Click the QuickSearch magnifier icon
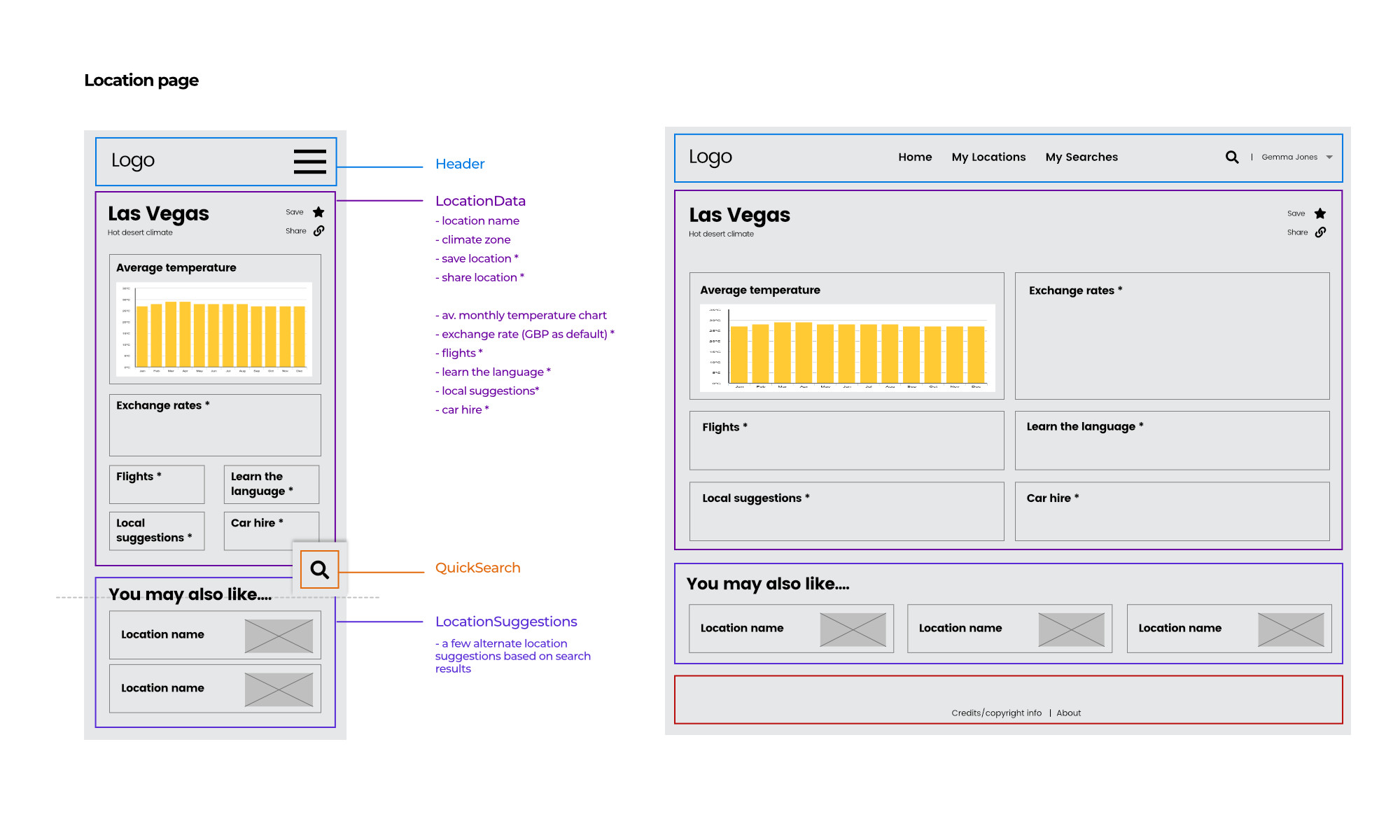This screenshot has height=840, width=1400. (x=319, y=569)
